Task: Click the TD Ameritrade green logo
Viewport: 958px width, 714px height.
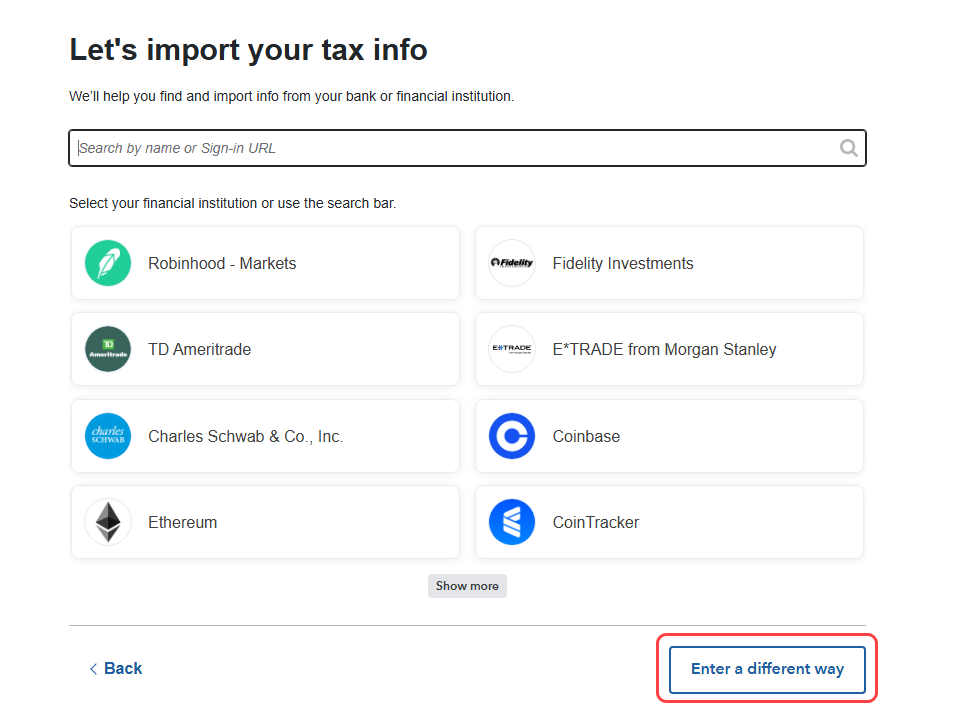Action: 108,349
